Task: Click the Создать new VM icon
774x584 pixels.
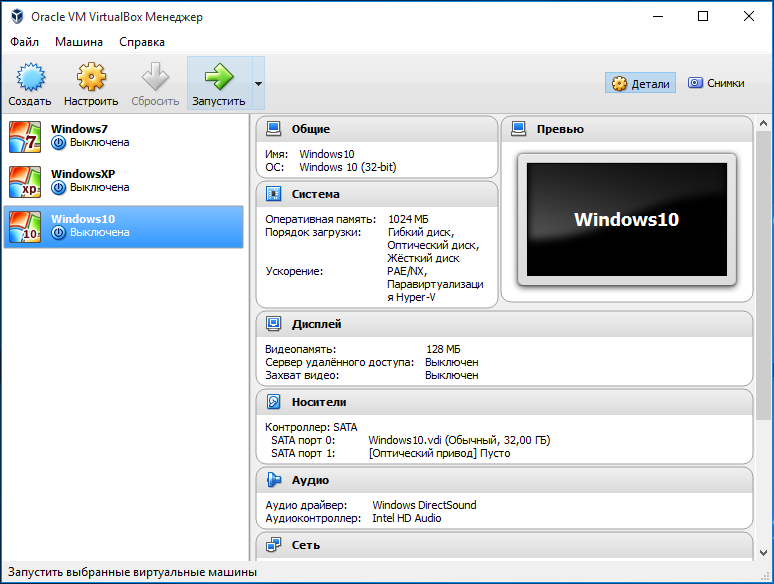Action: [x=30, y=77]
